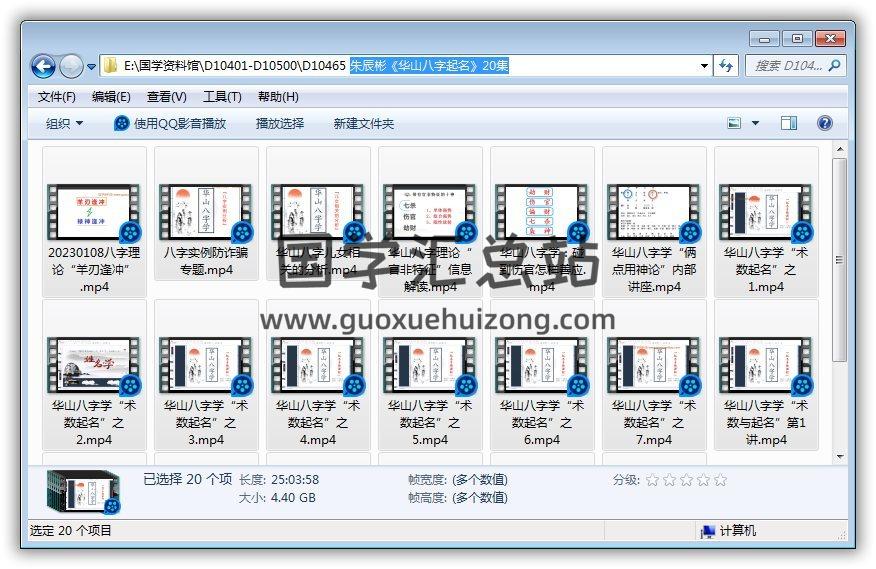Select 华山八字理论“官非特征”信息解读.mp4 icon

(430, 212)
